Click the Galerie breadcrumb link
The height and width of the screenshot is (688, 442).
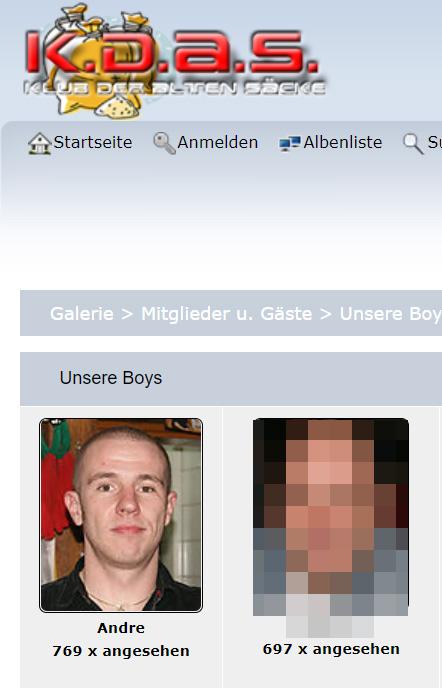pos(82,314)
